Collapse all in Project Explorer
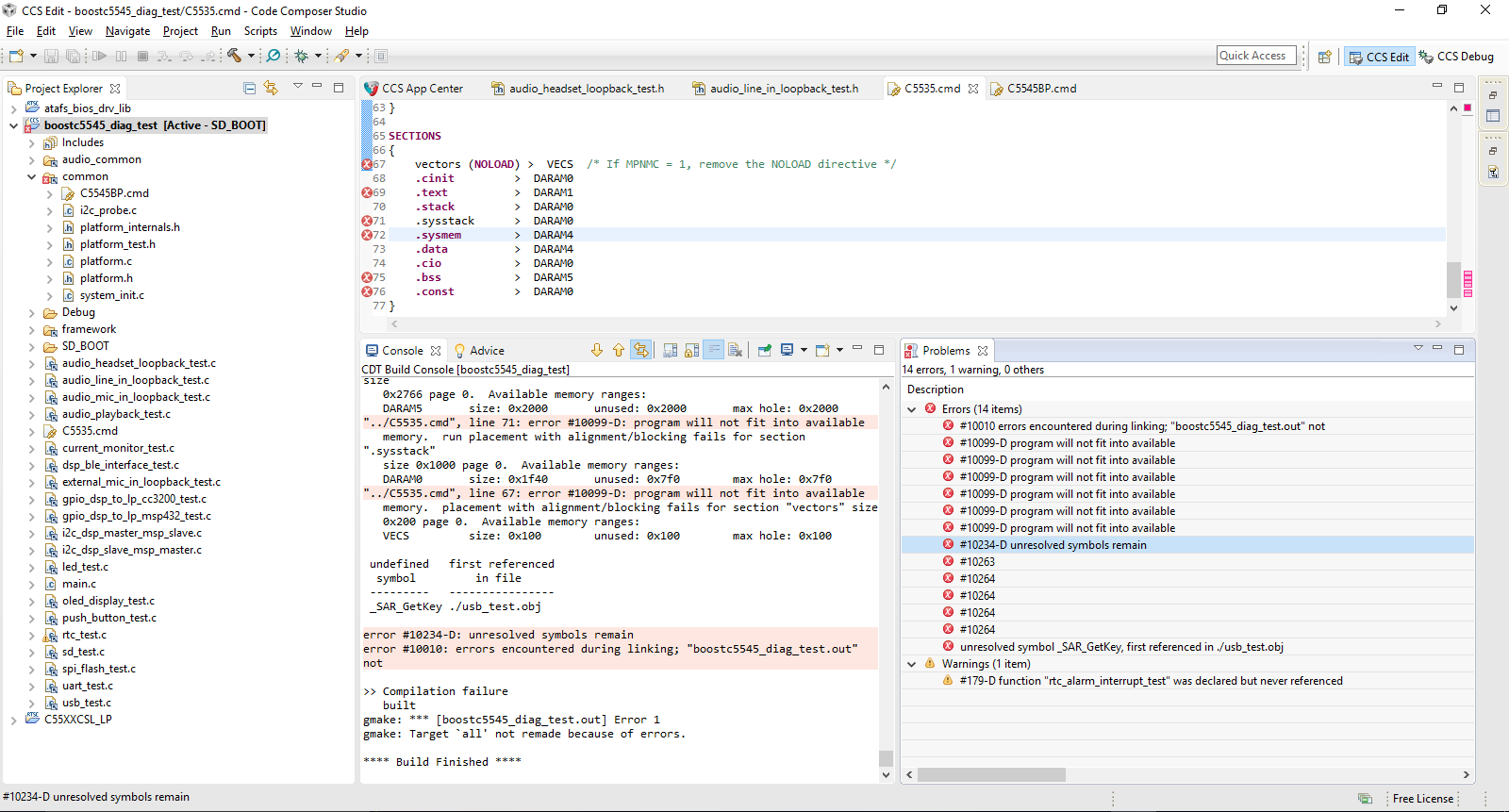The image size is (1509, 812). [250, 88]
